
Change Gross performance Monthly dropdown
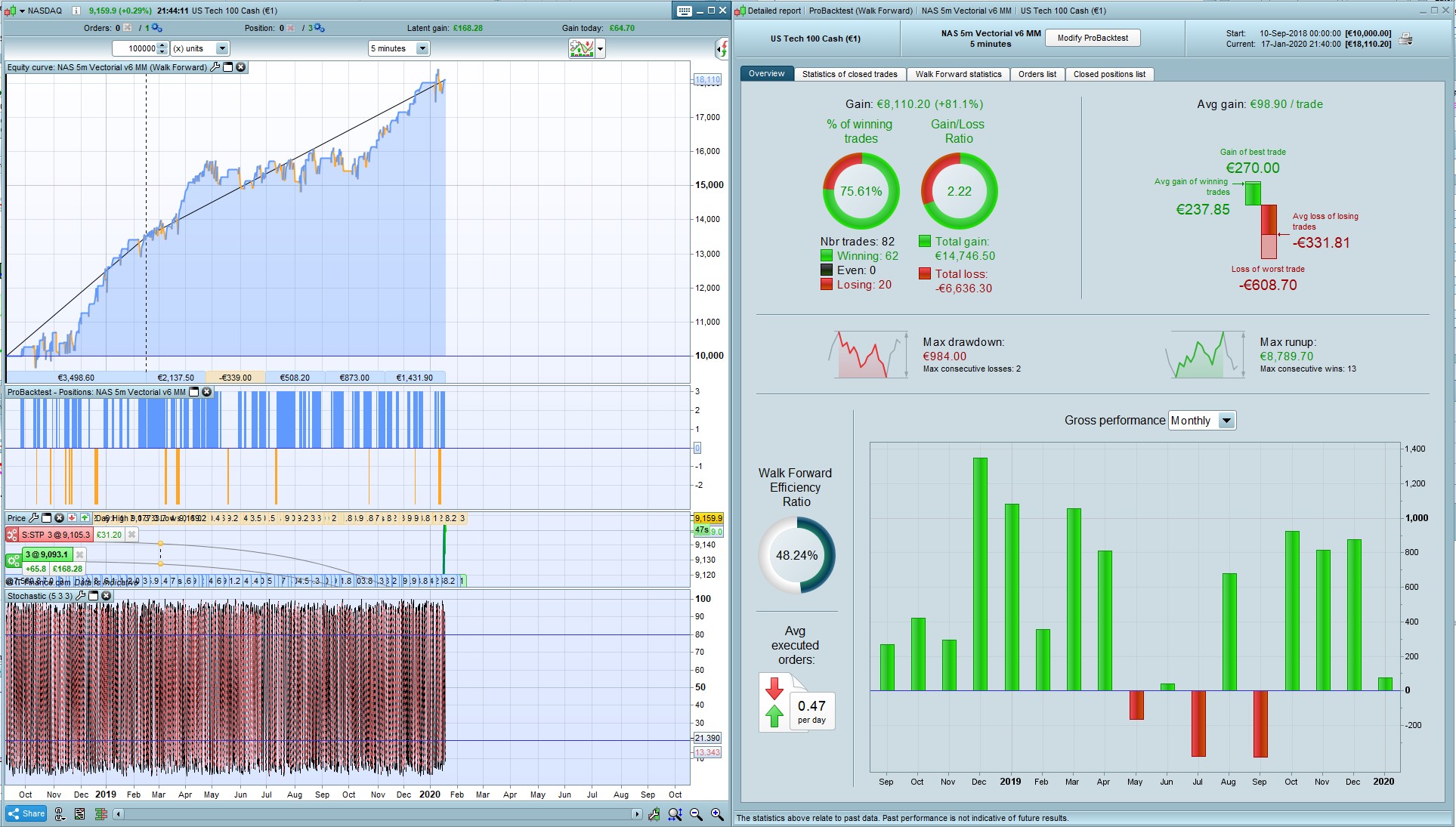[x=1226, y=421]
